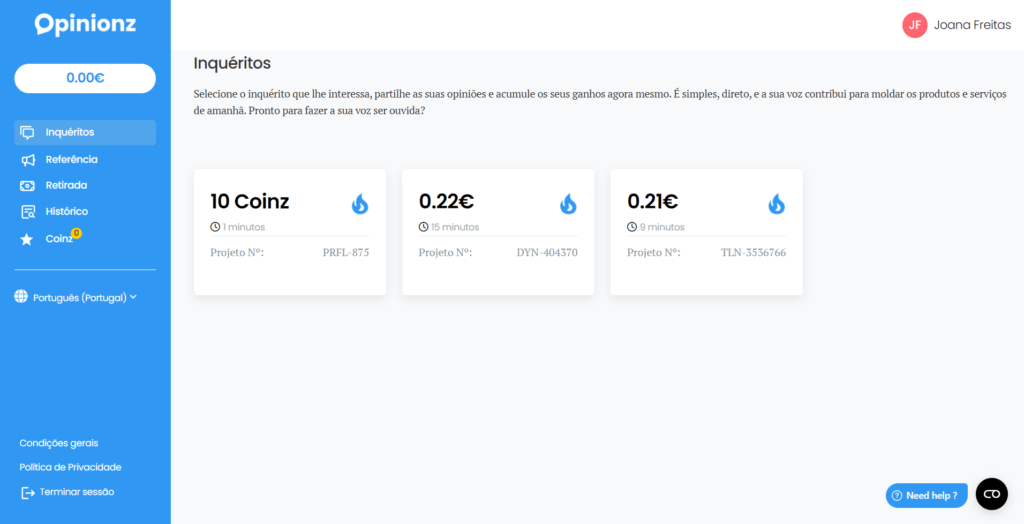Click the 15 minutos duration text

tap(455, 227)
